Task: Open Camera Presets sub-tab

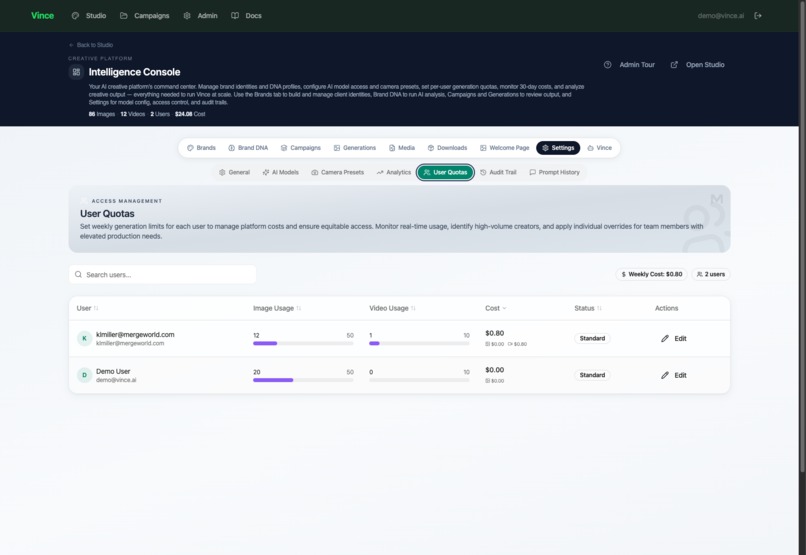Action: [337, 173]
